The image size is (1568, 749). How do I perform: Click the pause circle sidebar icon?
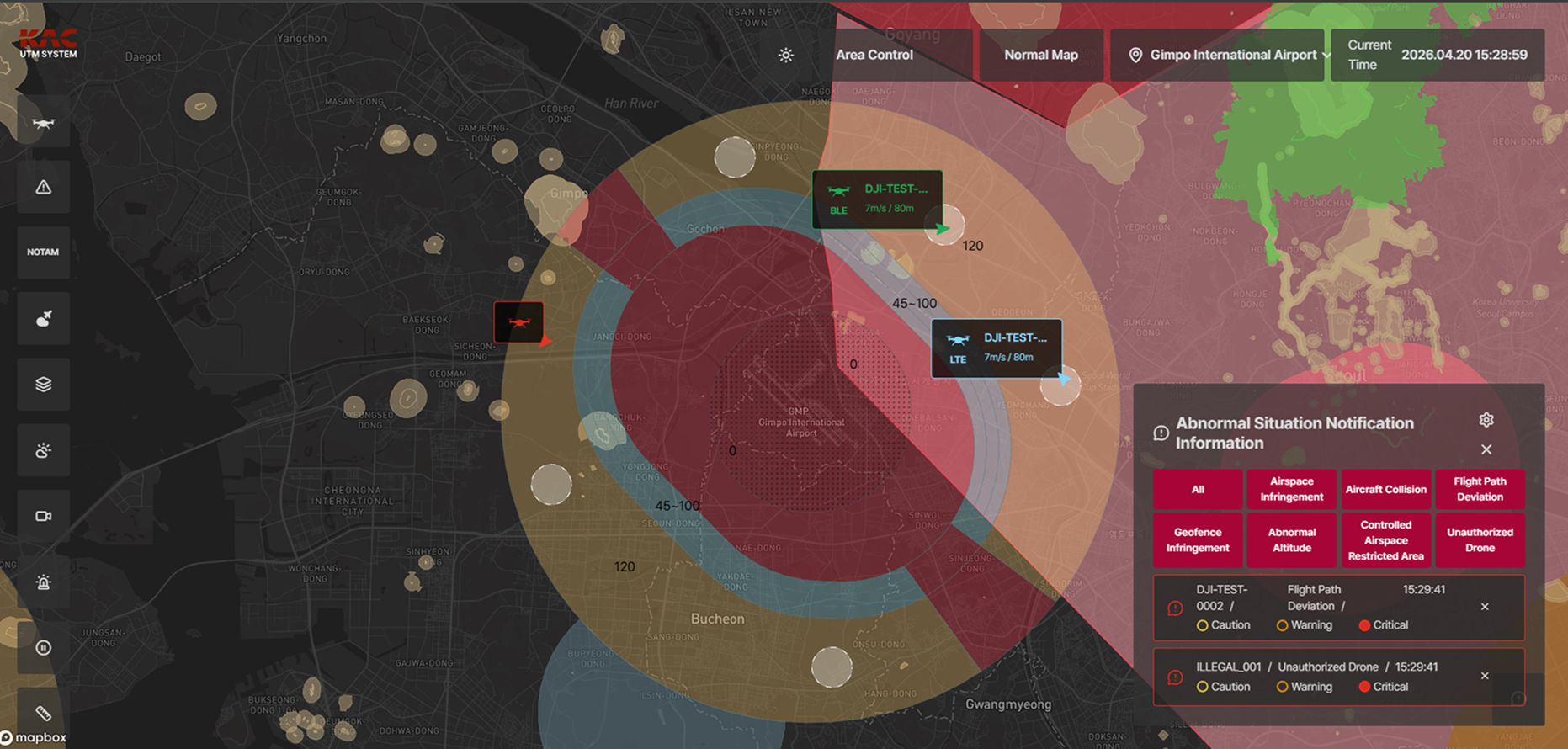coord(43,648)
